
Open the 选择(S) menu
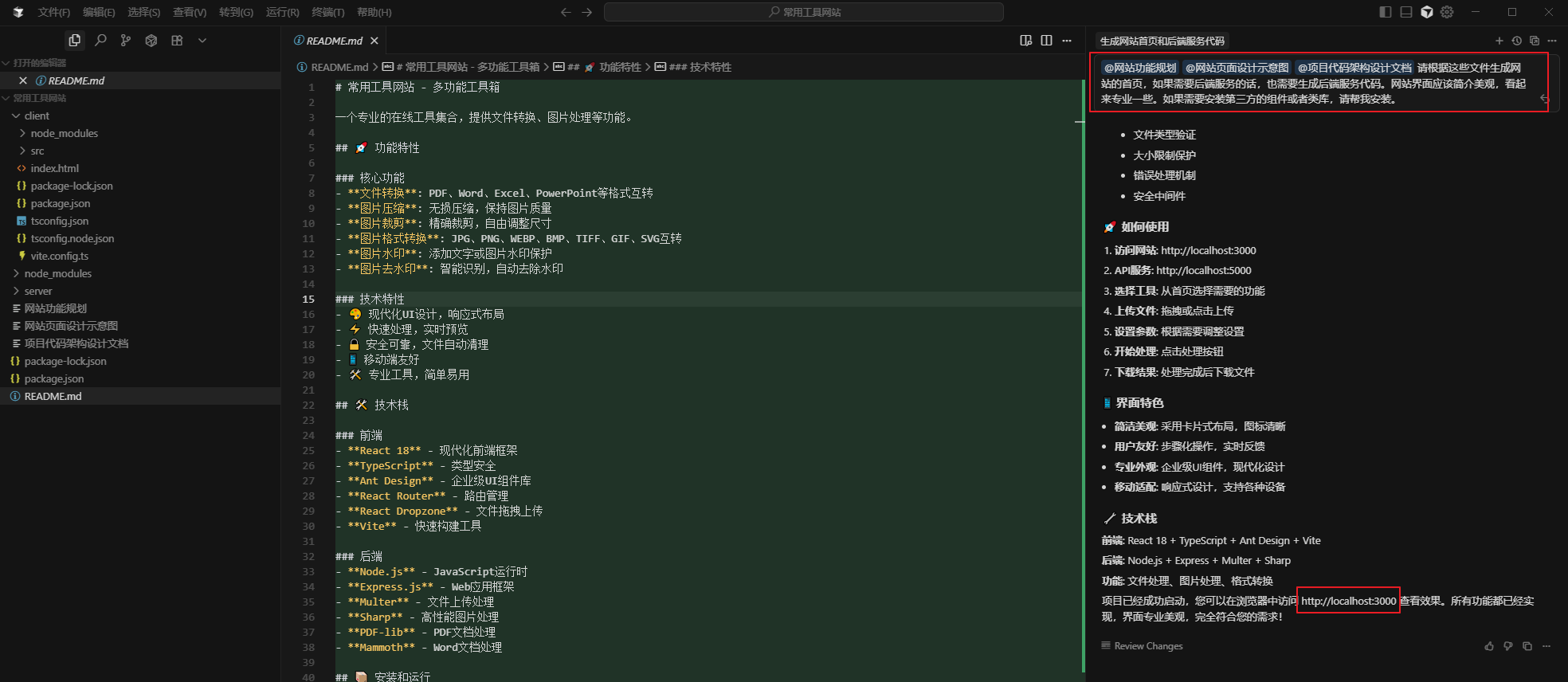[x=144, y=12]
